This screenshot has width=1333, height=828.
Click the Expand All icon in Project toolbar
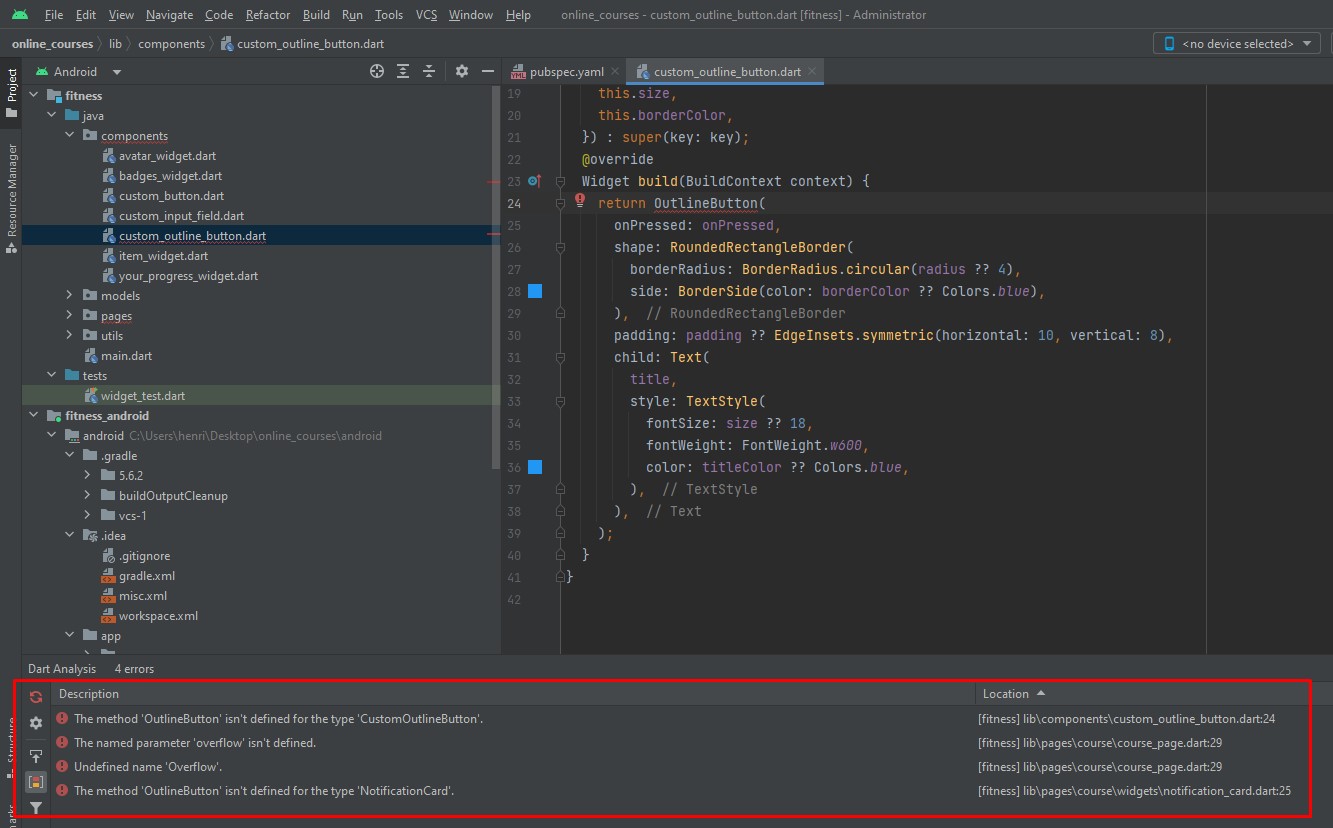[x=403, y=71]
